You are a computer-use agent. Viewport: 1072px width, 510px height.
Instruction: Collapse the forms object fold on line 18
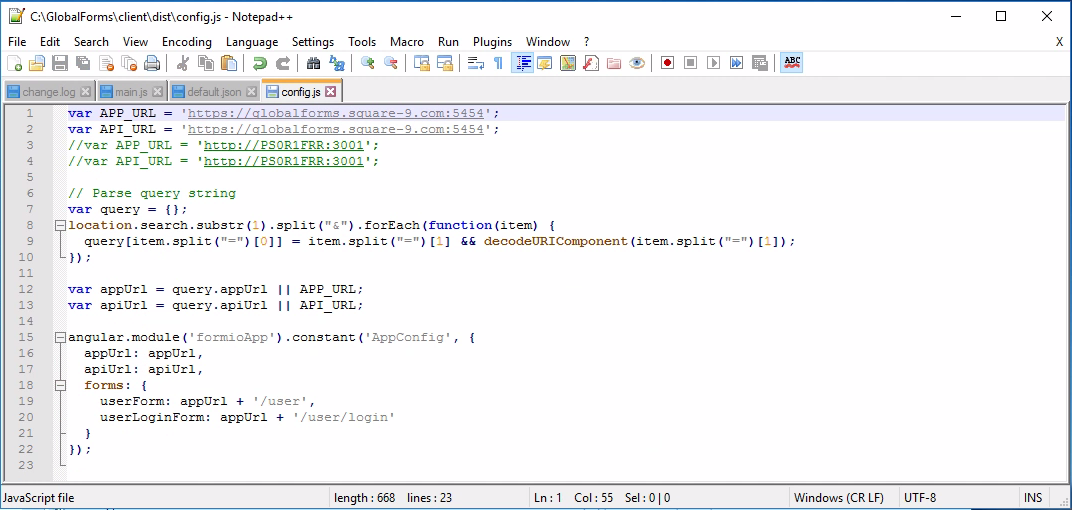point(61,385)
